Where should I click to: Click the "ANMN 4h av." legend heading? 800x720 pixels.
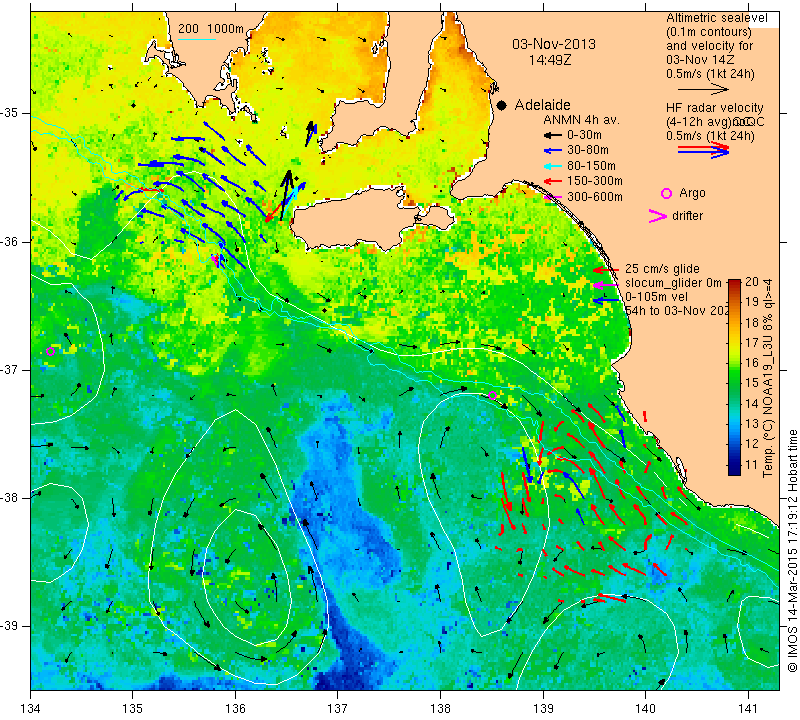[581, 120]
